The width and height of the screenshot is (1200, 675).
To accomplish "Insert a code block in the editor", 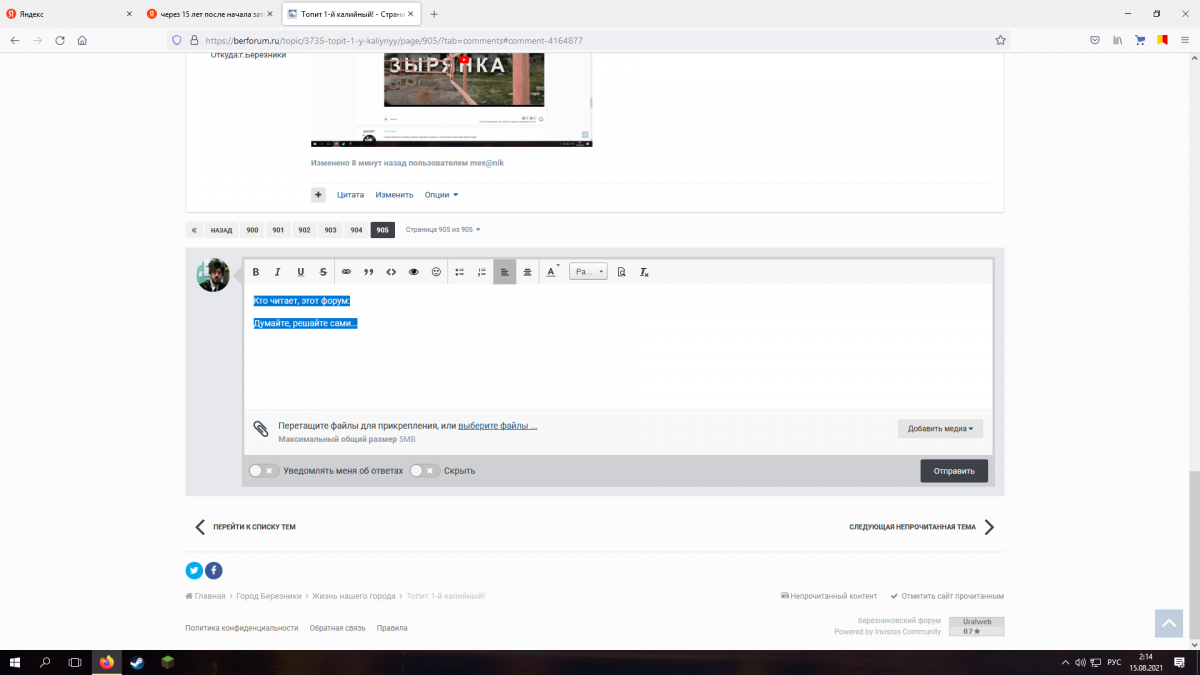I will click(x=391, y=272).
